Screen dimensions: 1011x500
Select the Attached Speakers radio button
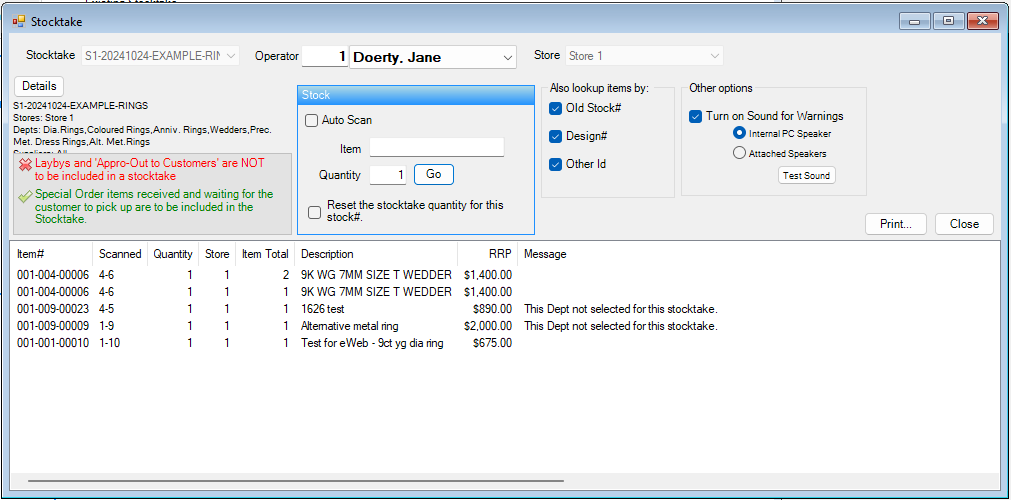pyautogui.click(x=740, y=154)
